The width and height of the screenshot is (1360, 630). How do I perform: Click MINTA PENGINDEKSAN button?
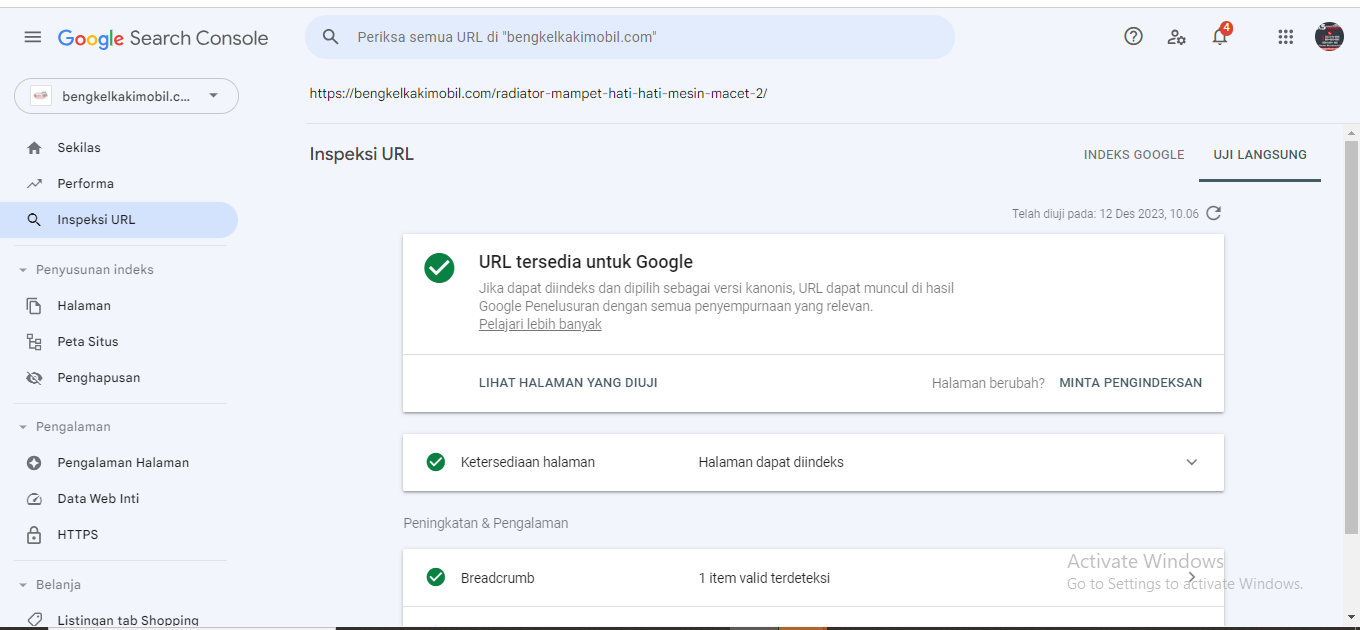pos(1131,383)
